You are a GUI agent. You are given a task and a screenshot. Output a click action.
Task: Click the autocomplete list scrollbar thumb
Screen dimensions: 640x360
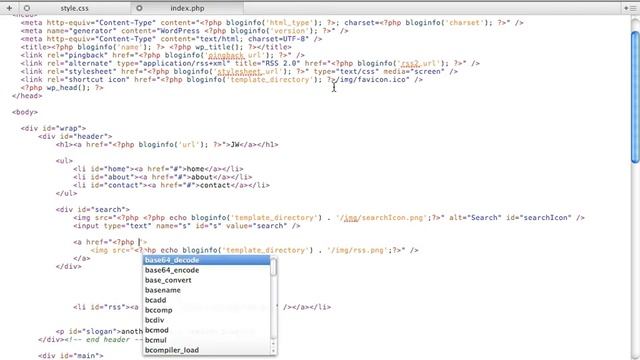point(273,267)
